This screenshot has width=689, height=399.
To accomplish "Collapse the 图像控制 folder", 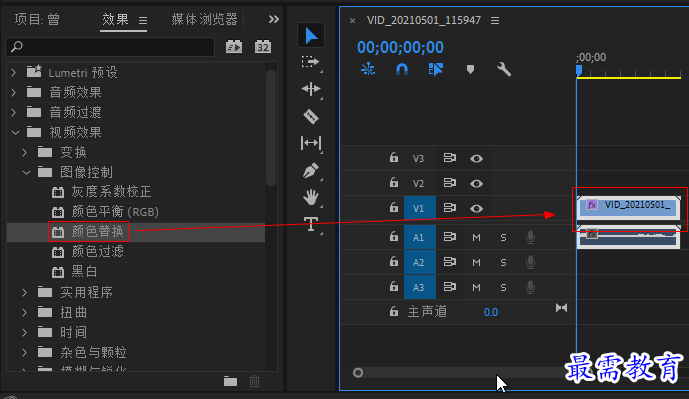I will tap(26, 172).
